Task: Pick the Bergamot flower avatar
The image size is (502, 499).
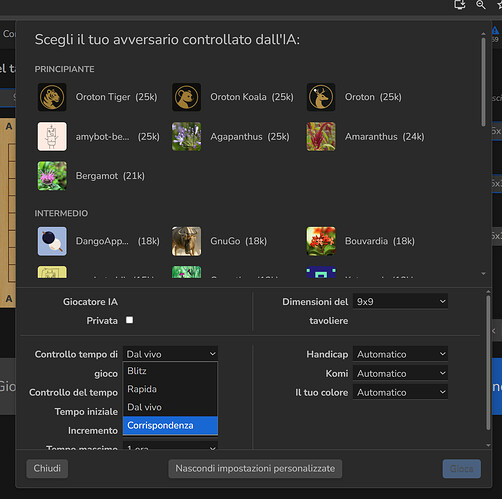Action: coord(52,176)
